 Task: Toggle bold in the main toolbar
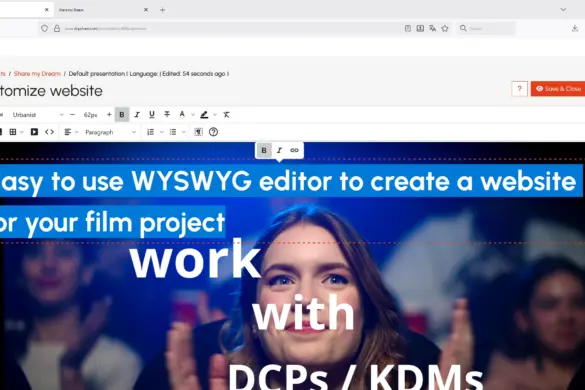click(x=122, y=115)
